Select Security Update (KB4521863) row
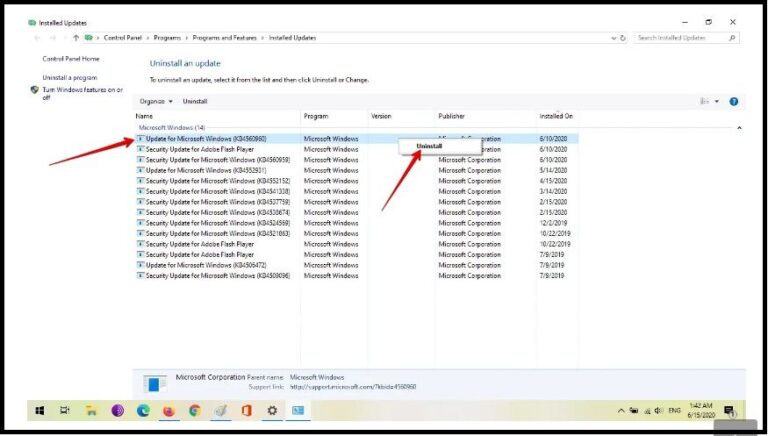 pos(357,234)
